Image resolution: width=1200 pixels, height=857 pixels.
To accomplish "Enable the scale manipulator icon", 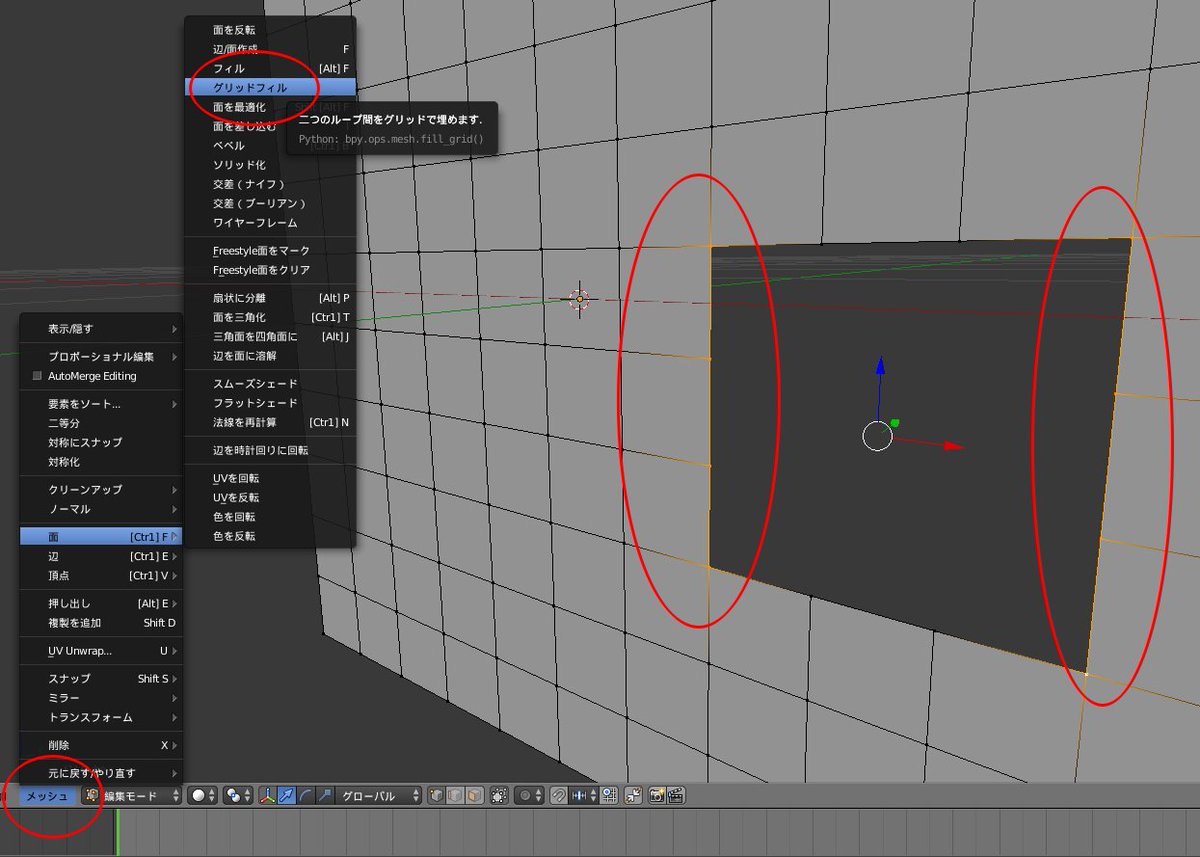I will pyautogui.click(x=324, y=796).
